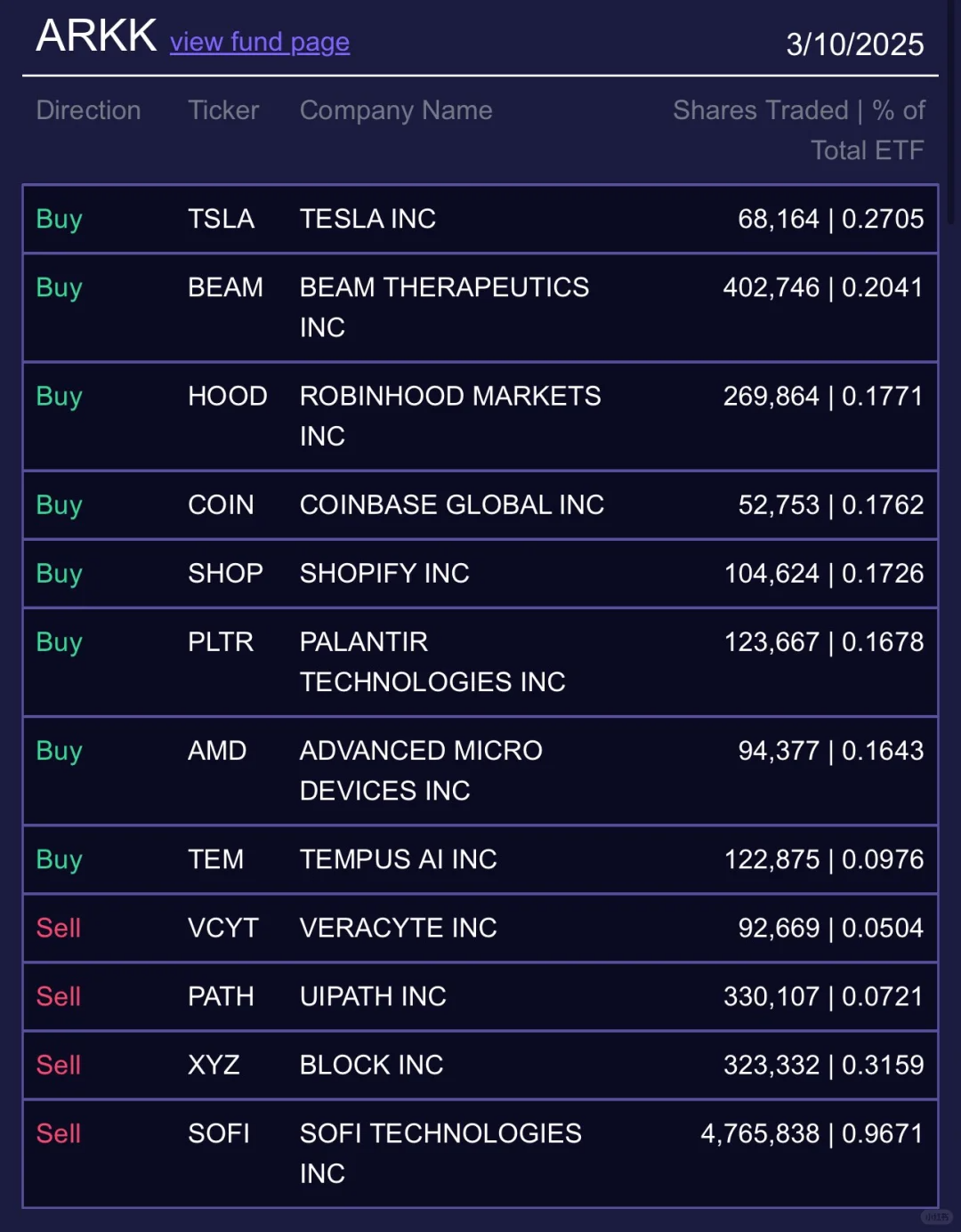961x1232 pixels.
Task: Click the SOFI shares traded value
Action: tap(812, 1133)
